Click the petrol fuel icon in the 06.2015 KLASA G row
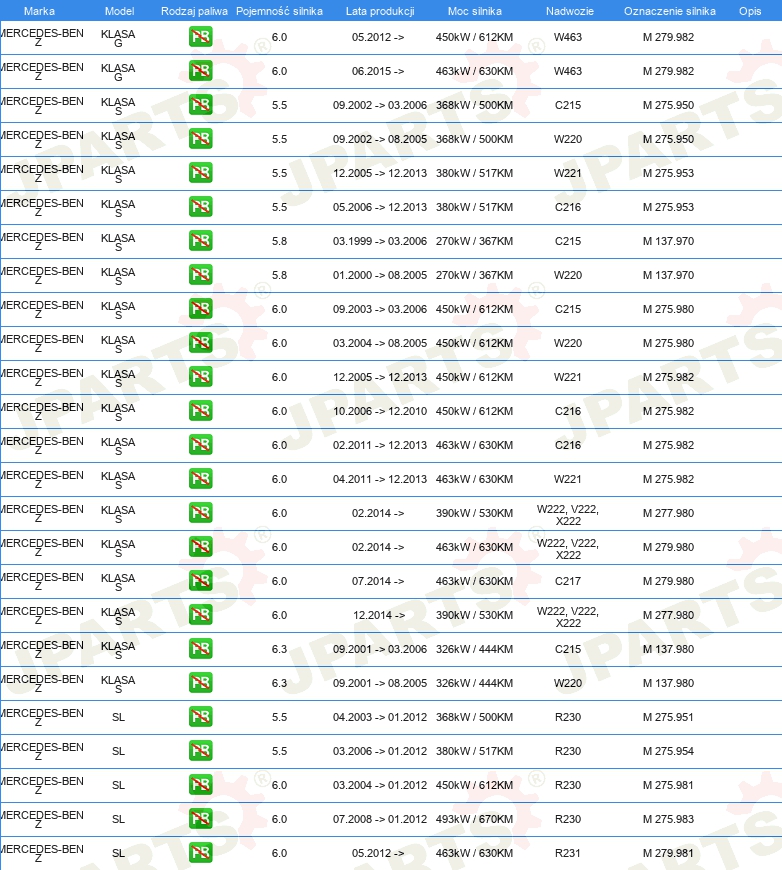 click(200, 71)
